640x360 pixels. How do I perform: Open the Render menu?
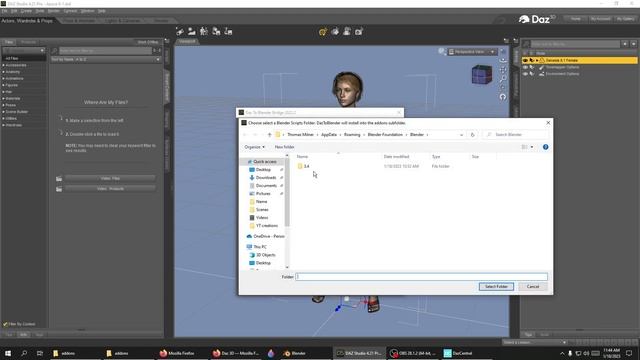point(53,11)
